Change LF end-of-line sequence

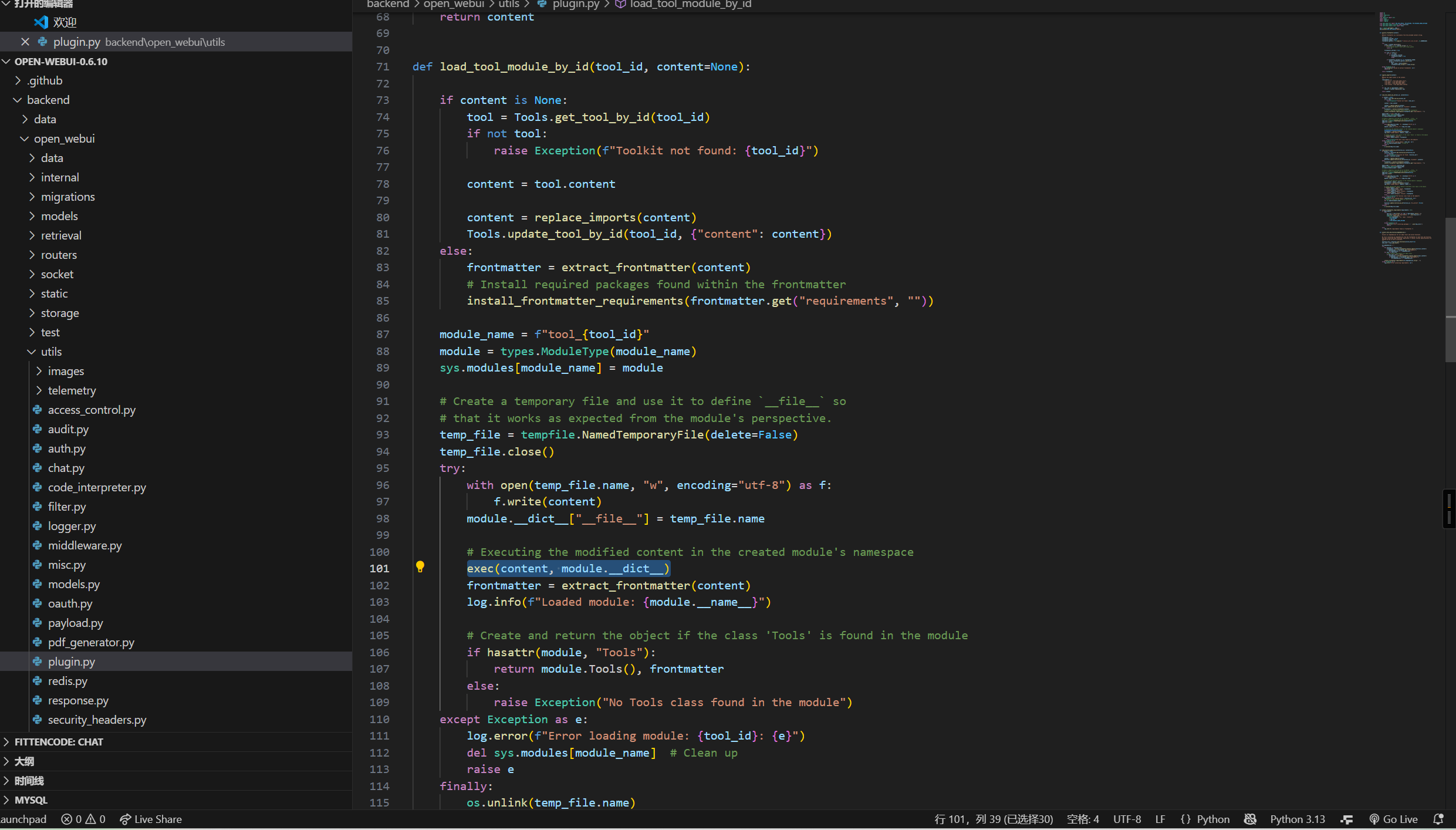(x=1160, y=819)
